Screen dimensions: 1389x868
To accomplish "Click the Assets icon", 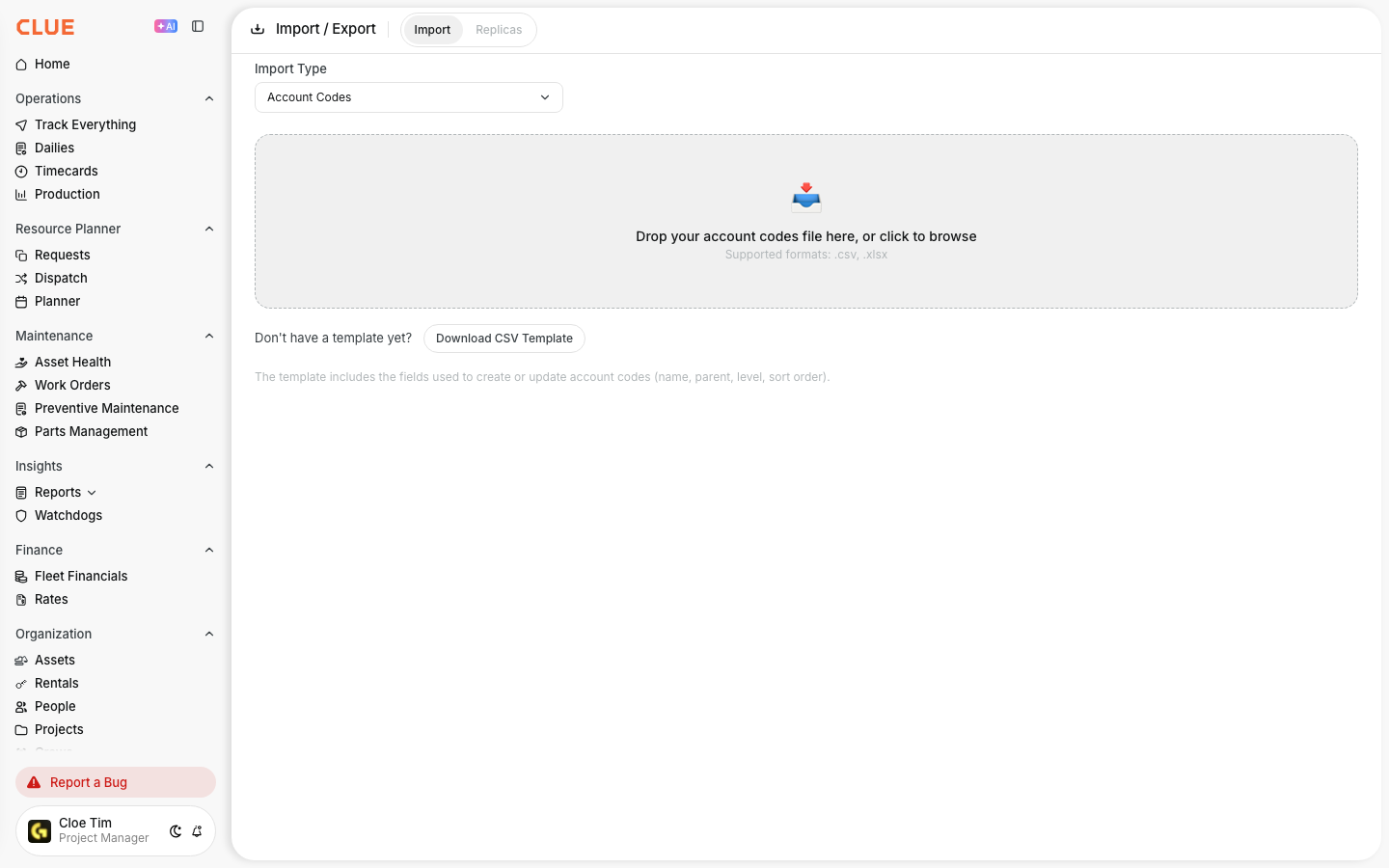I will click(21, 661).
